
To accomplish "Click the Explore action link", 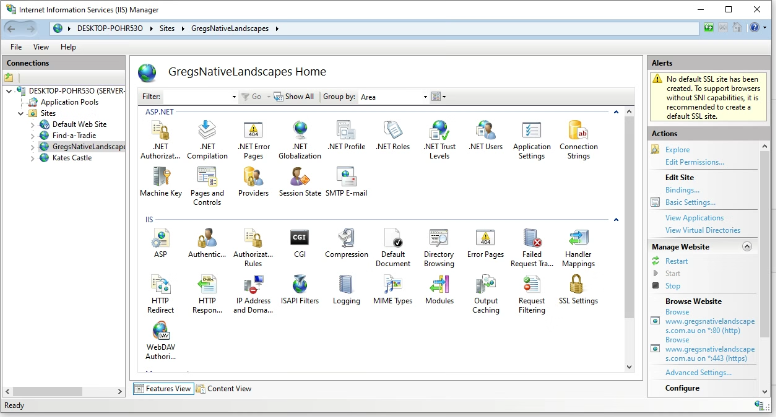I will click(677, 149).
